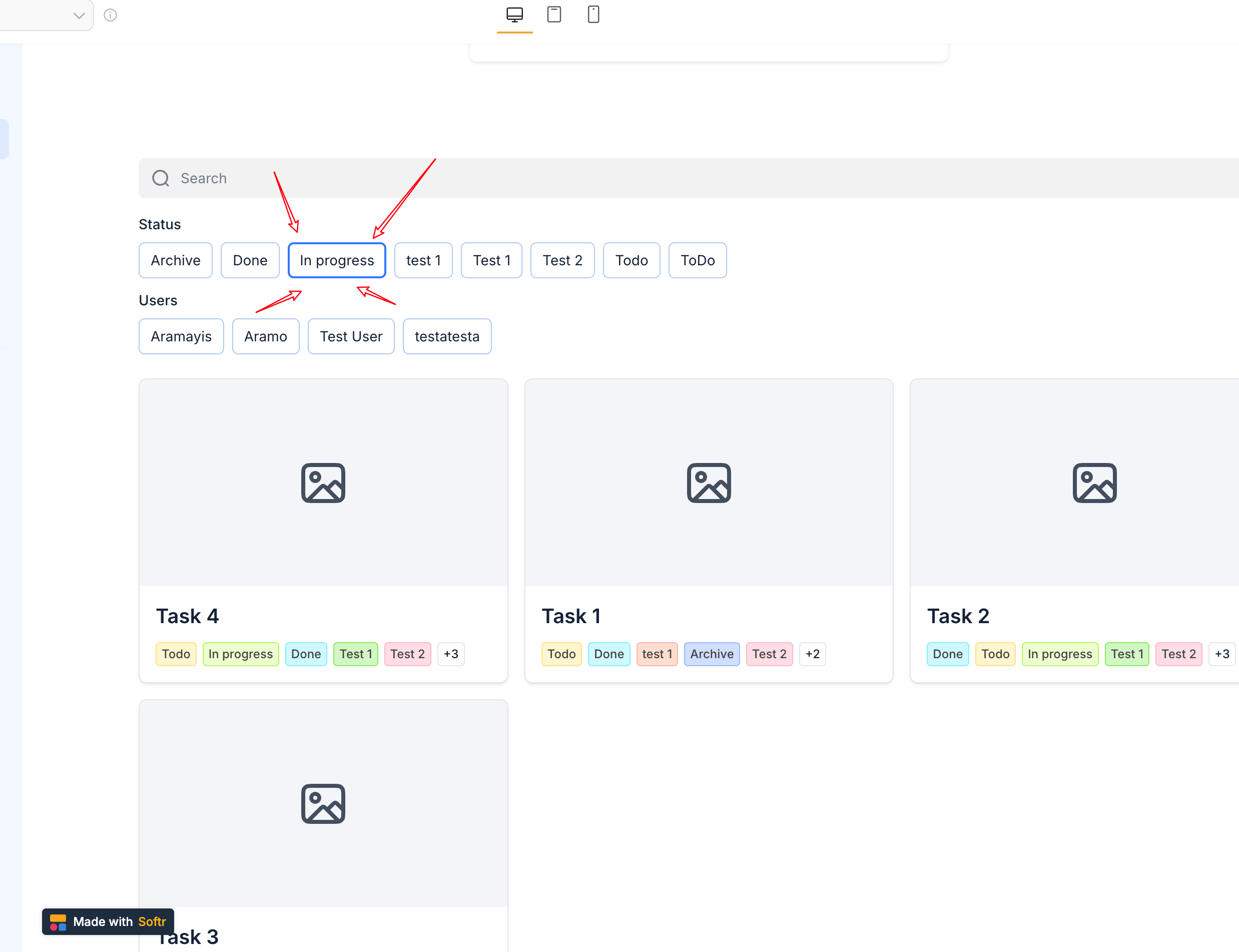This screenshot has height=952, width=1239.
Task: Open the top-left dropdown chevron
Action: click(80, 16)
